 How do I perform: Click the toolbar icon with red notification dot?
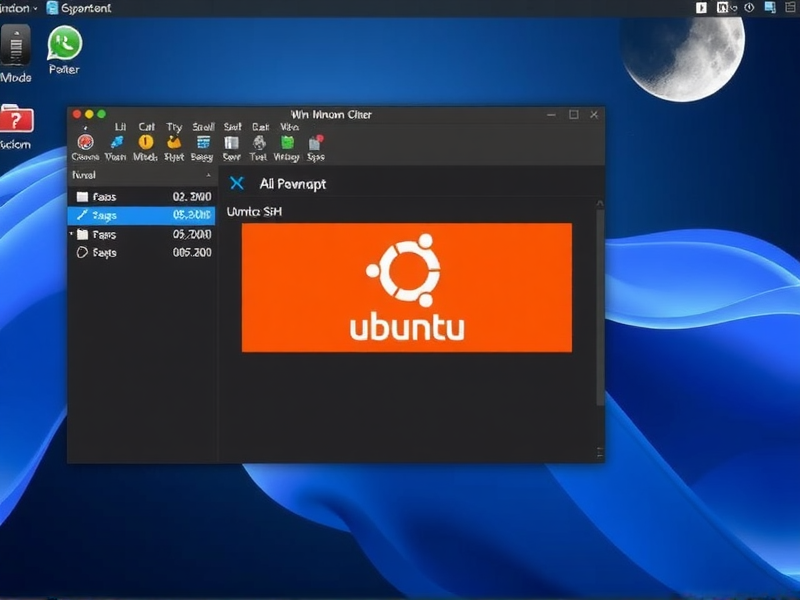[x=316, y=143]
